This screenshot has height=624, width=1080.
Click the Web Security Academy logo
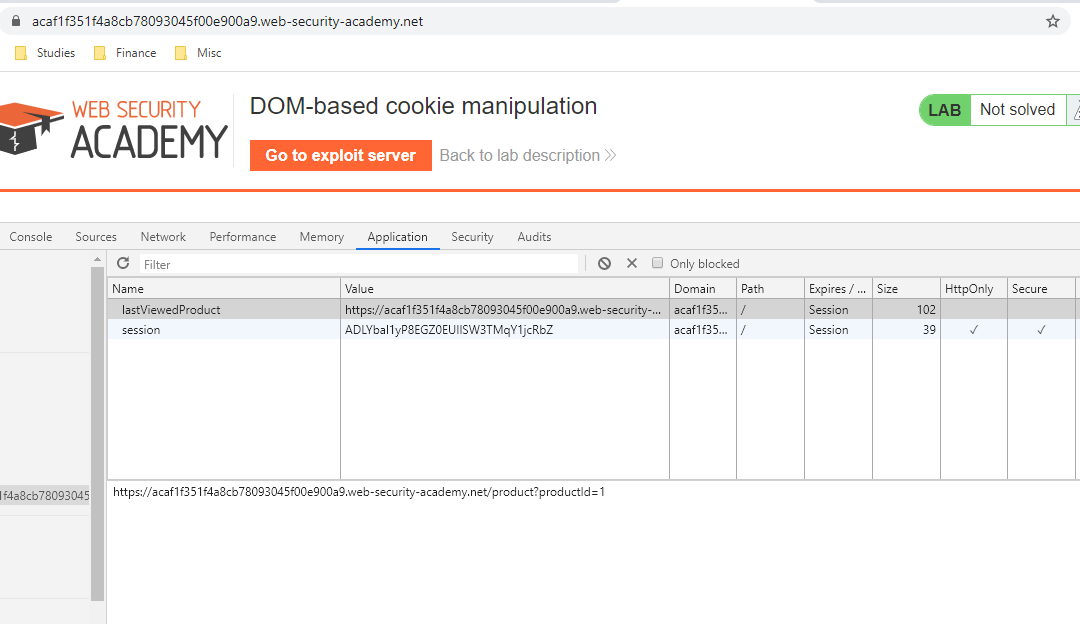113,129
